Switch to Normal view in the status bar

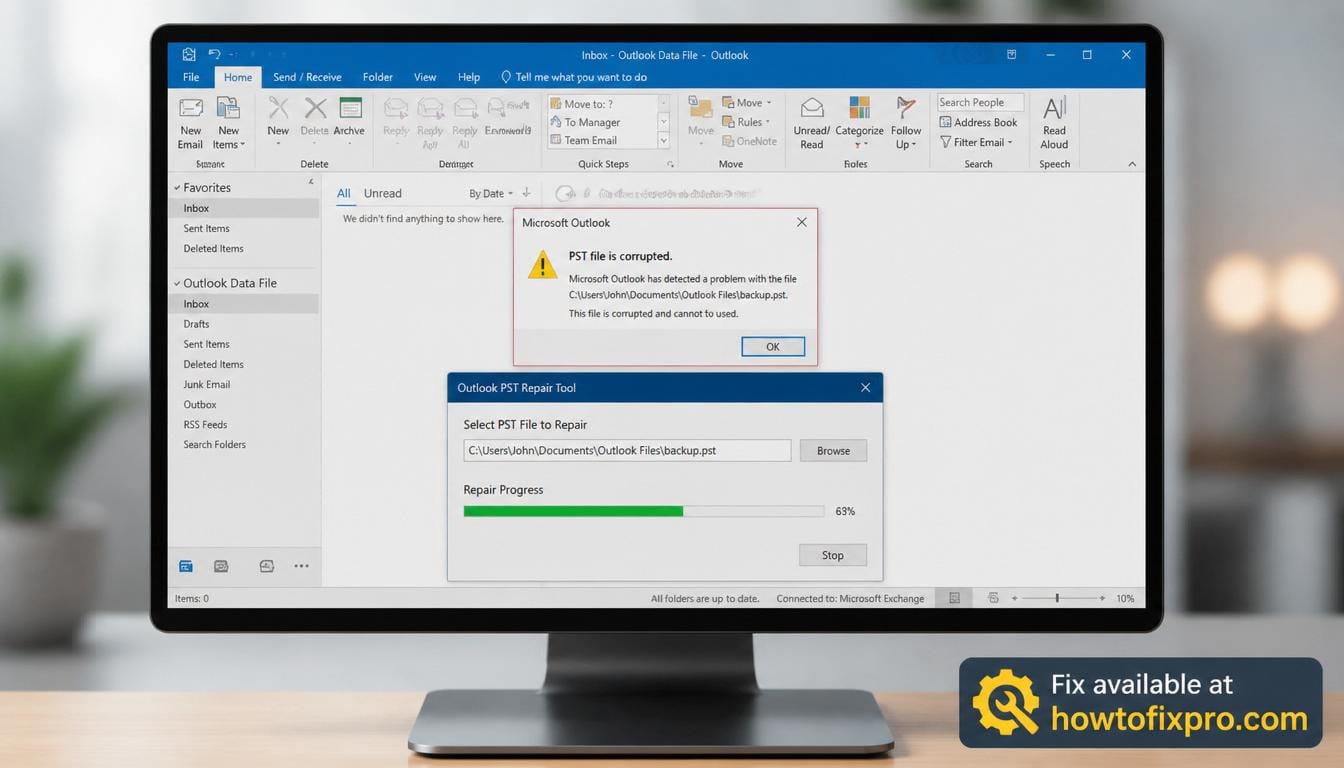click(954, 598)
